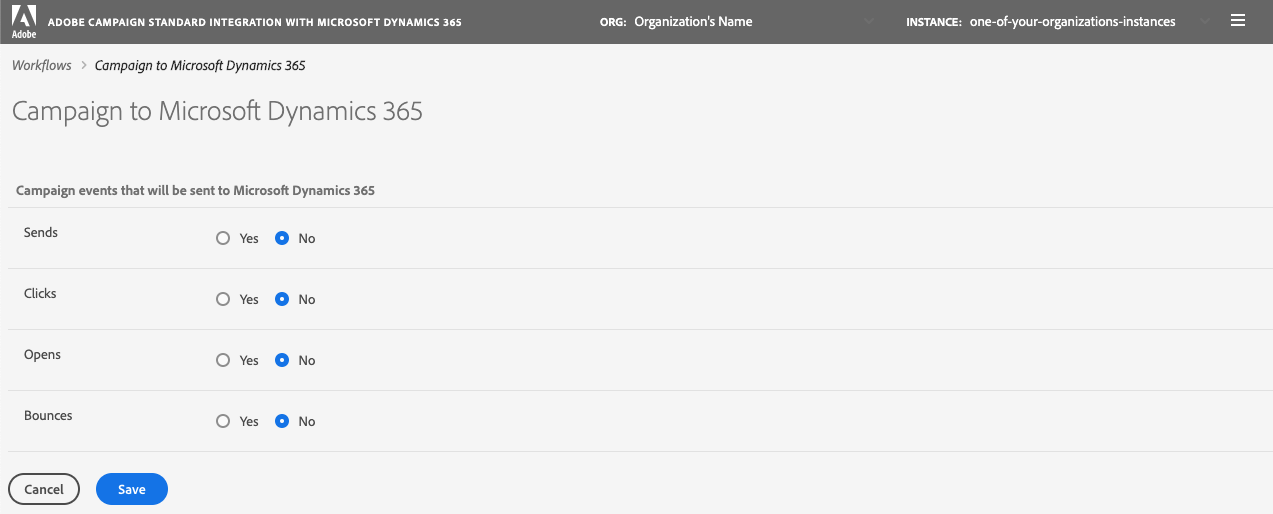Image resolution: width=1273 pixels, height=514 pixels.
Task: Enable Yes for Clicks events
Action: pos(223,300)
